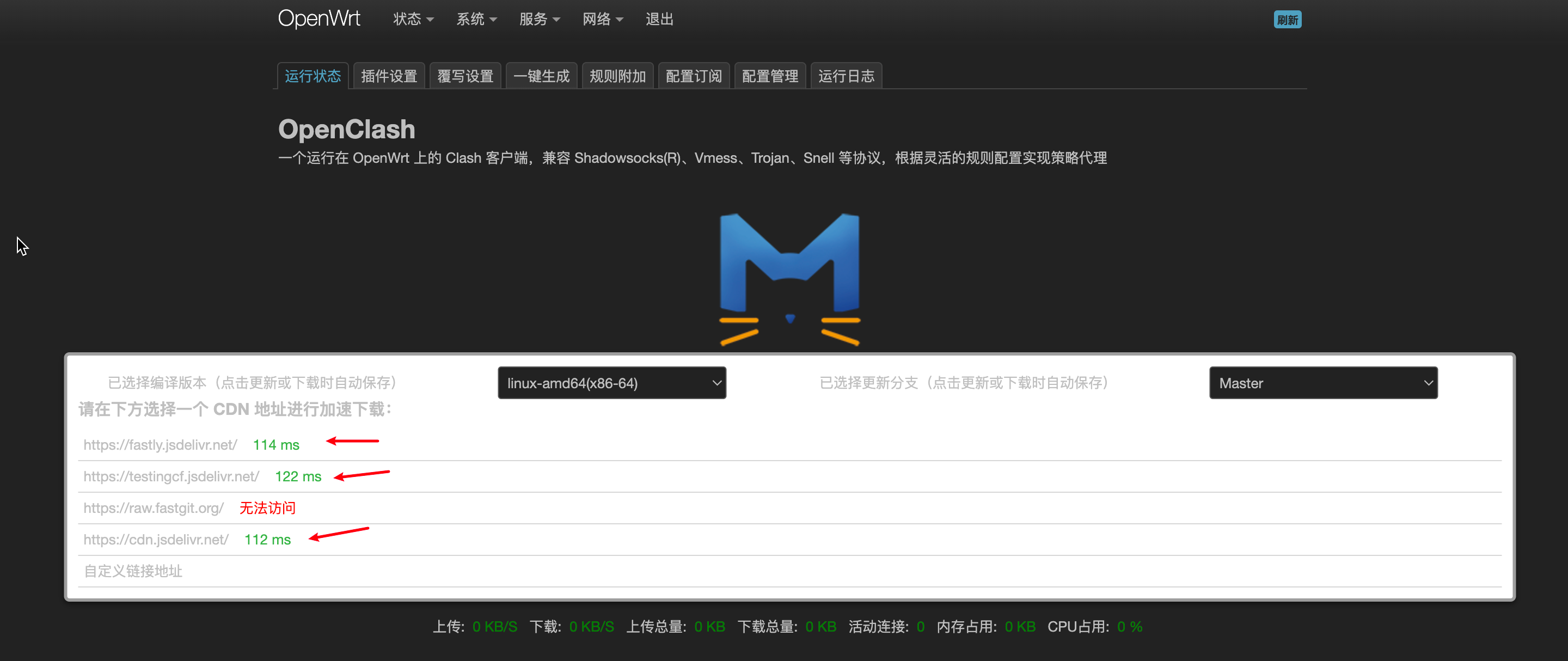Open the 运行日志 tab

846,76
